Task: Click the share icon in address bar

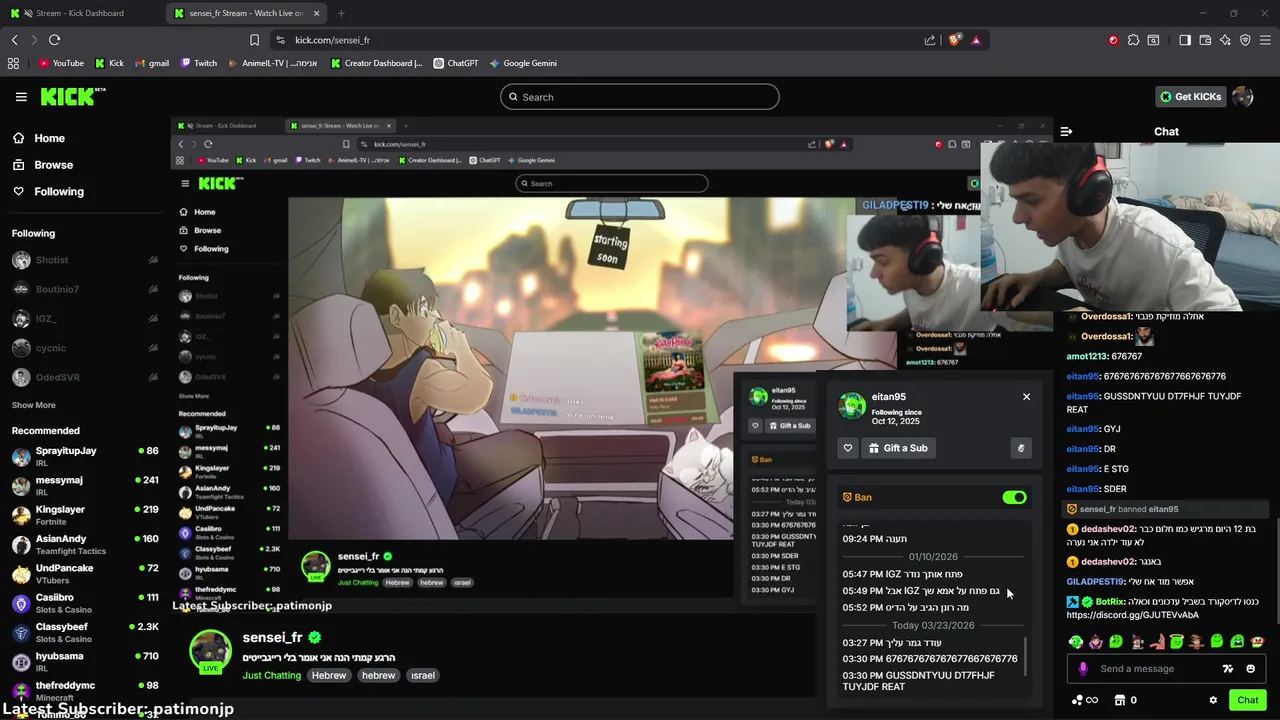Action: [930, 40]
